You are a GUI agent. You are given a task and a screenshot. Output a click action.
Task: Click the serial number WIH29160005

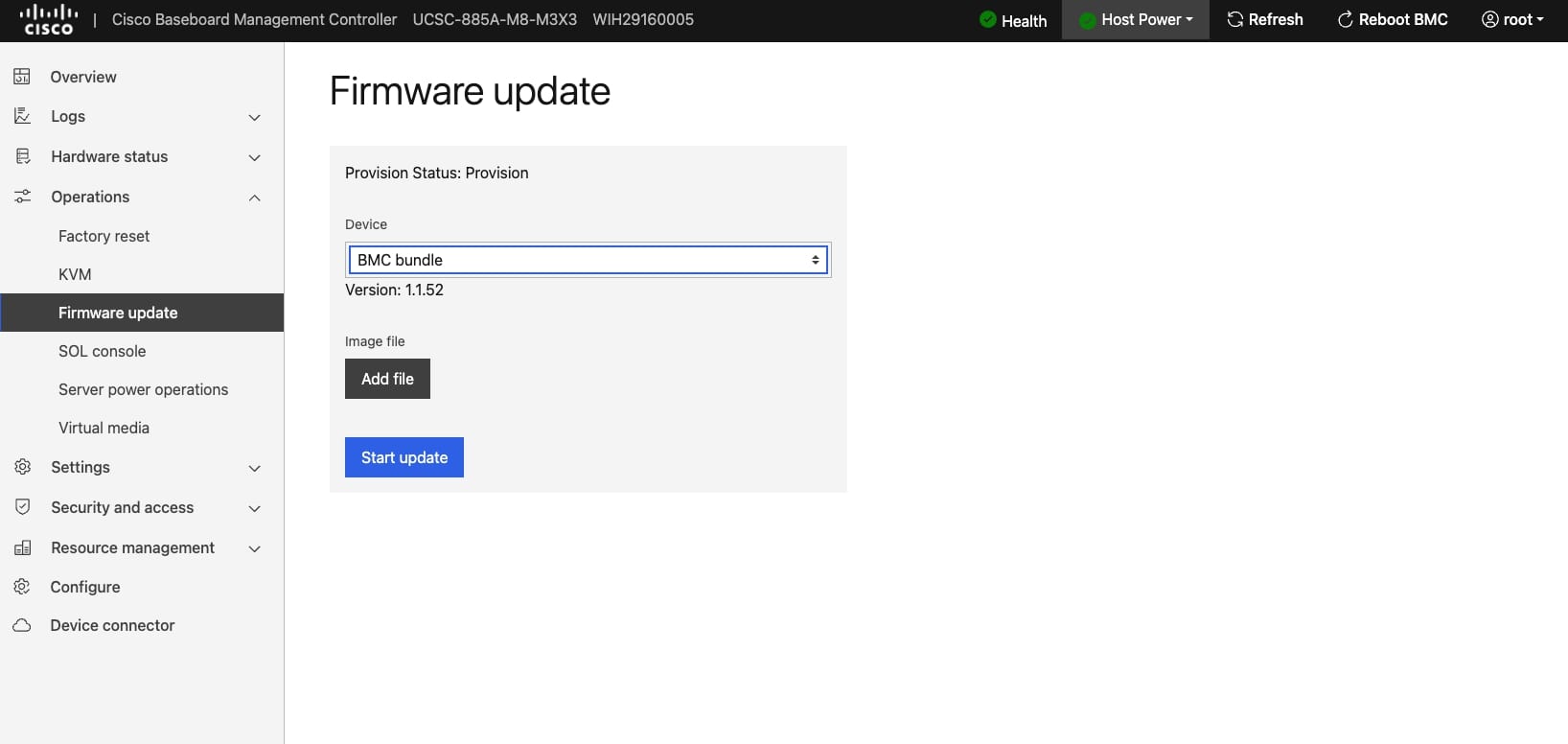643,19
